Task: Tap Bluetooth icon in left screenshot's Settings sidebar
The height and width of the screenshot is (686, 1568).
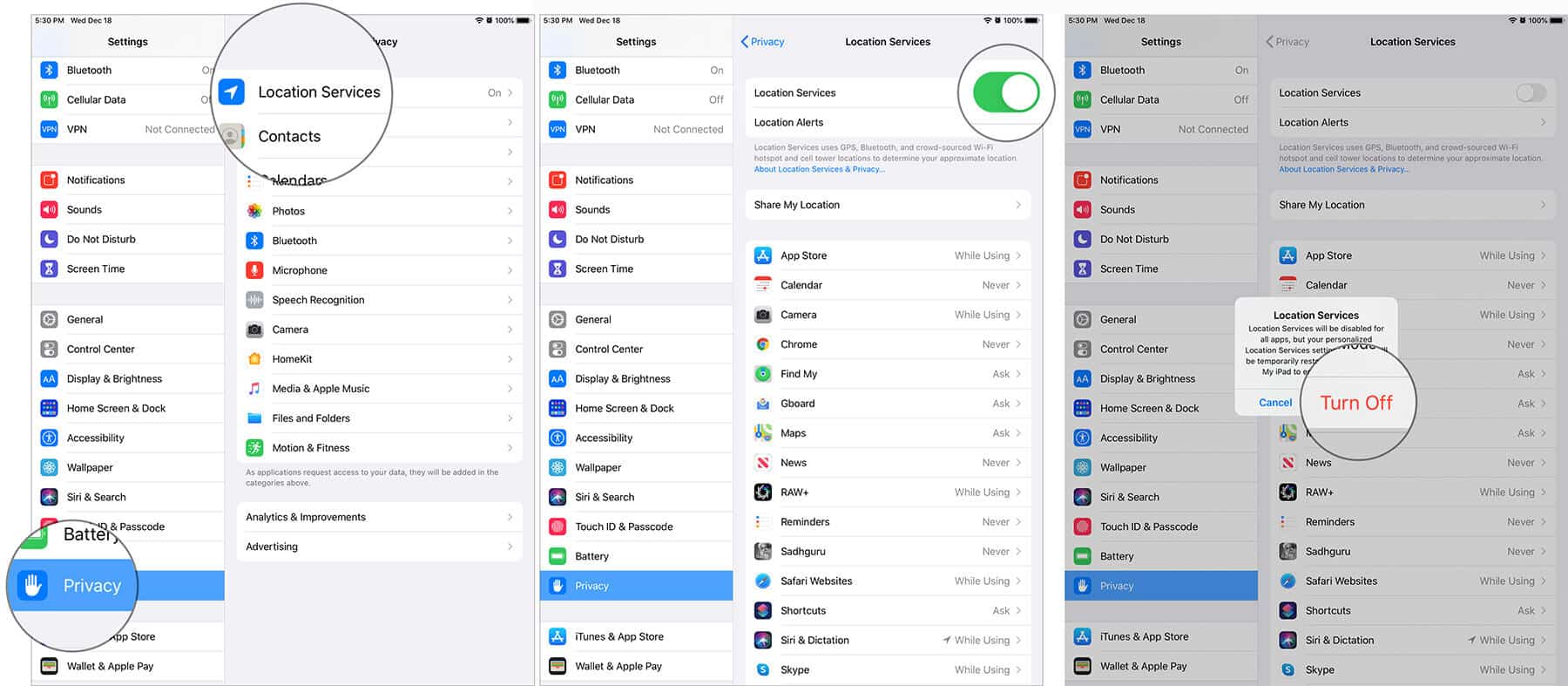Action: 50,70
